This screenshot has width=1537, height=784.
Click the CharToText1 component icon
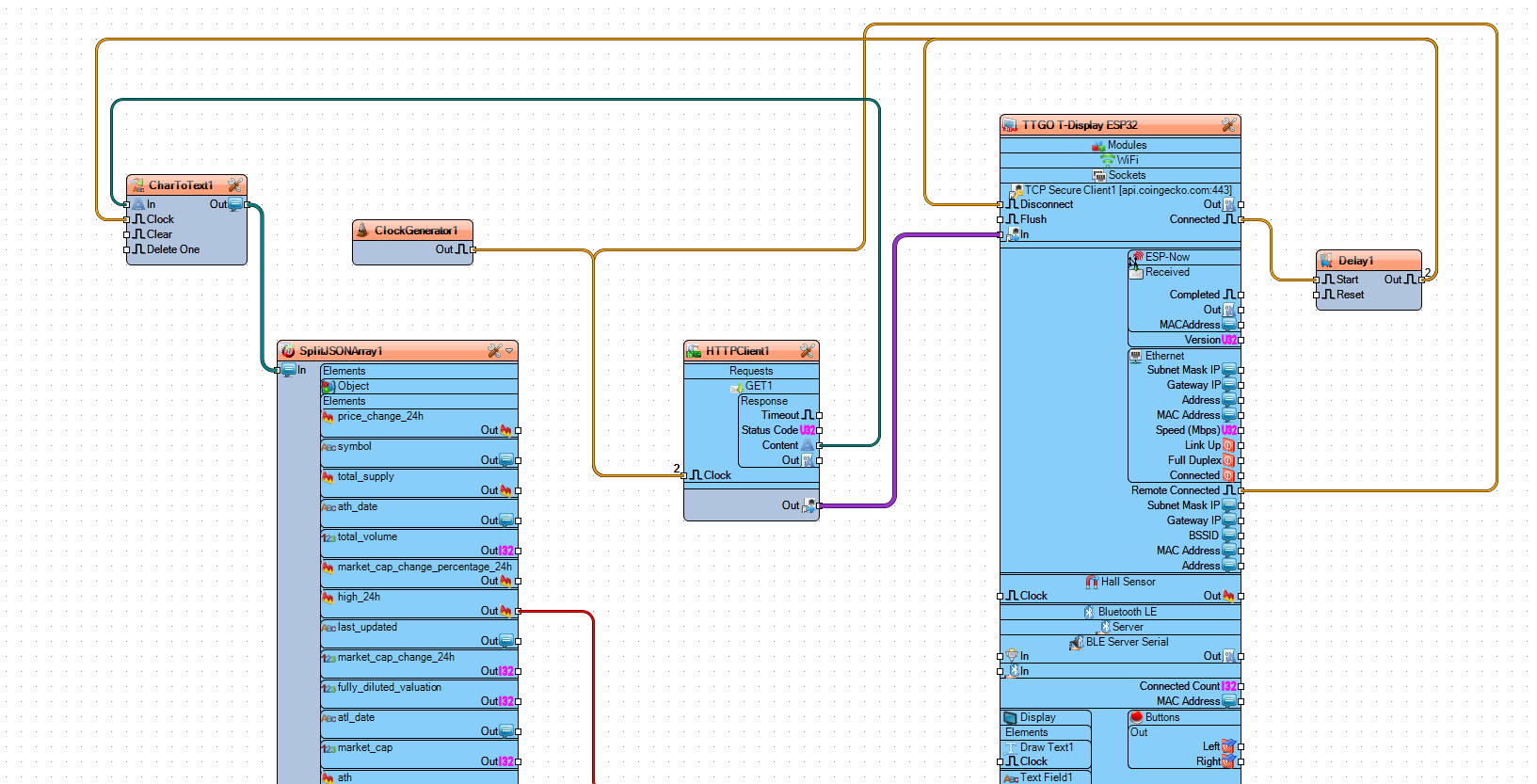click(137, 185)
